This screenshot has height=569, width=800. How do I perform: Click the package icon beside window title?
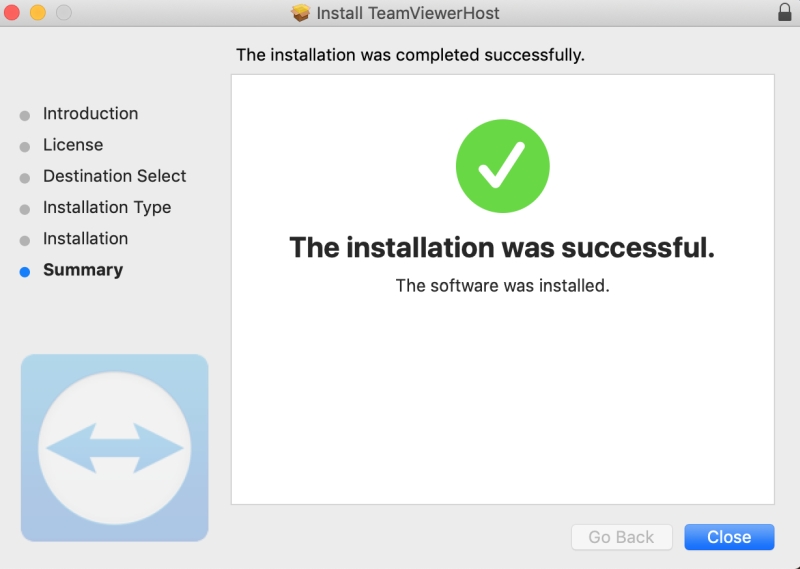tap(301, 13)
